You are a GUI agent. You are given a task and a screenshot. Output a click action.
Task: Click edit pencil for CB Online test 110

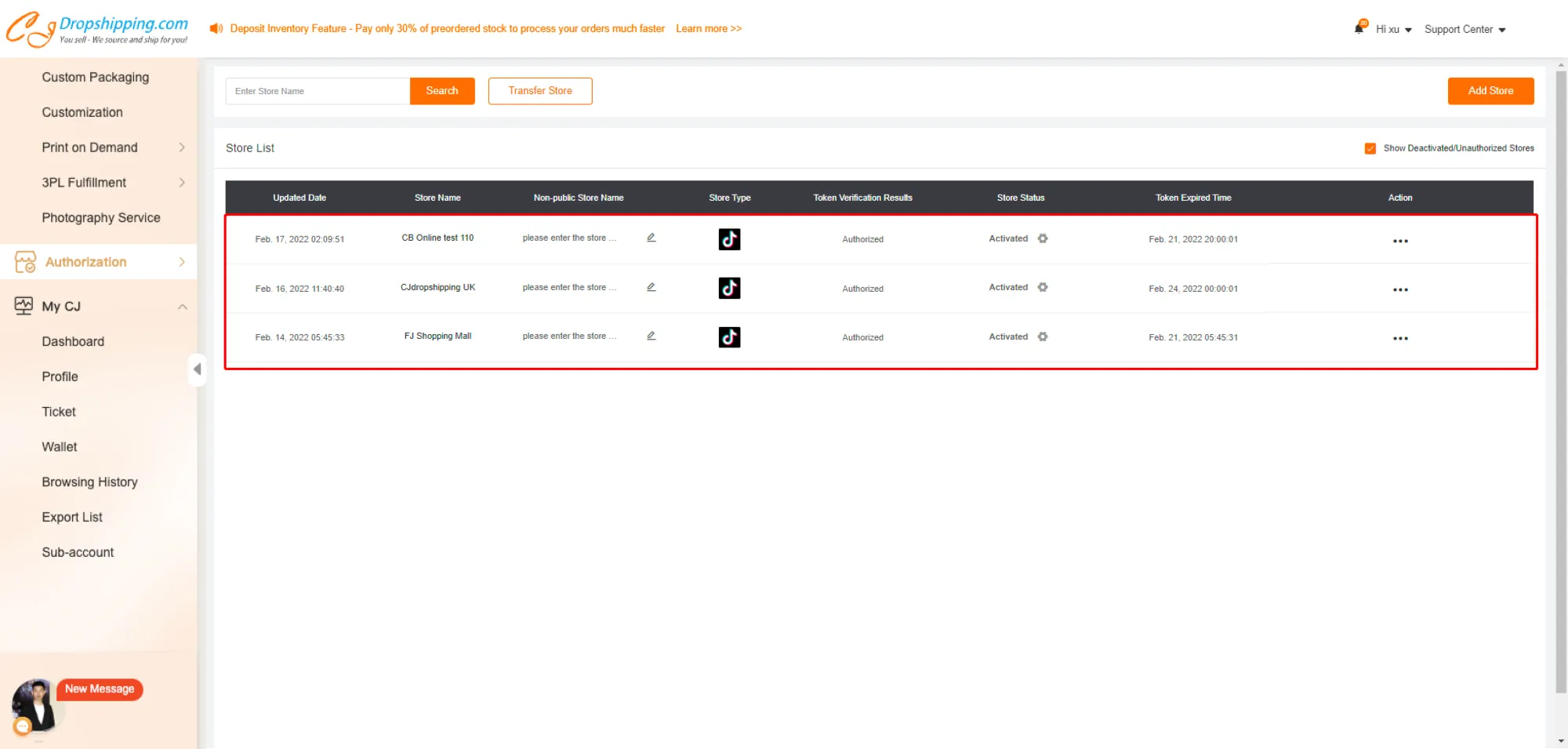point(651,238)
